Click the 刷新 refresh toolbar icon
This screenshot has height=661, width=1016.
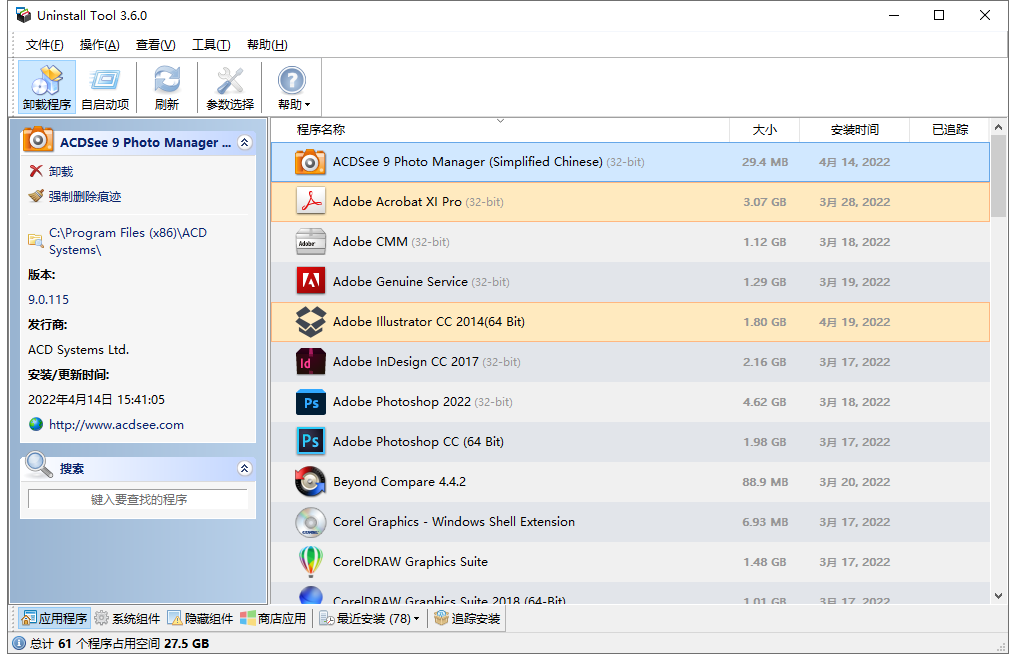coord(167,87)
